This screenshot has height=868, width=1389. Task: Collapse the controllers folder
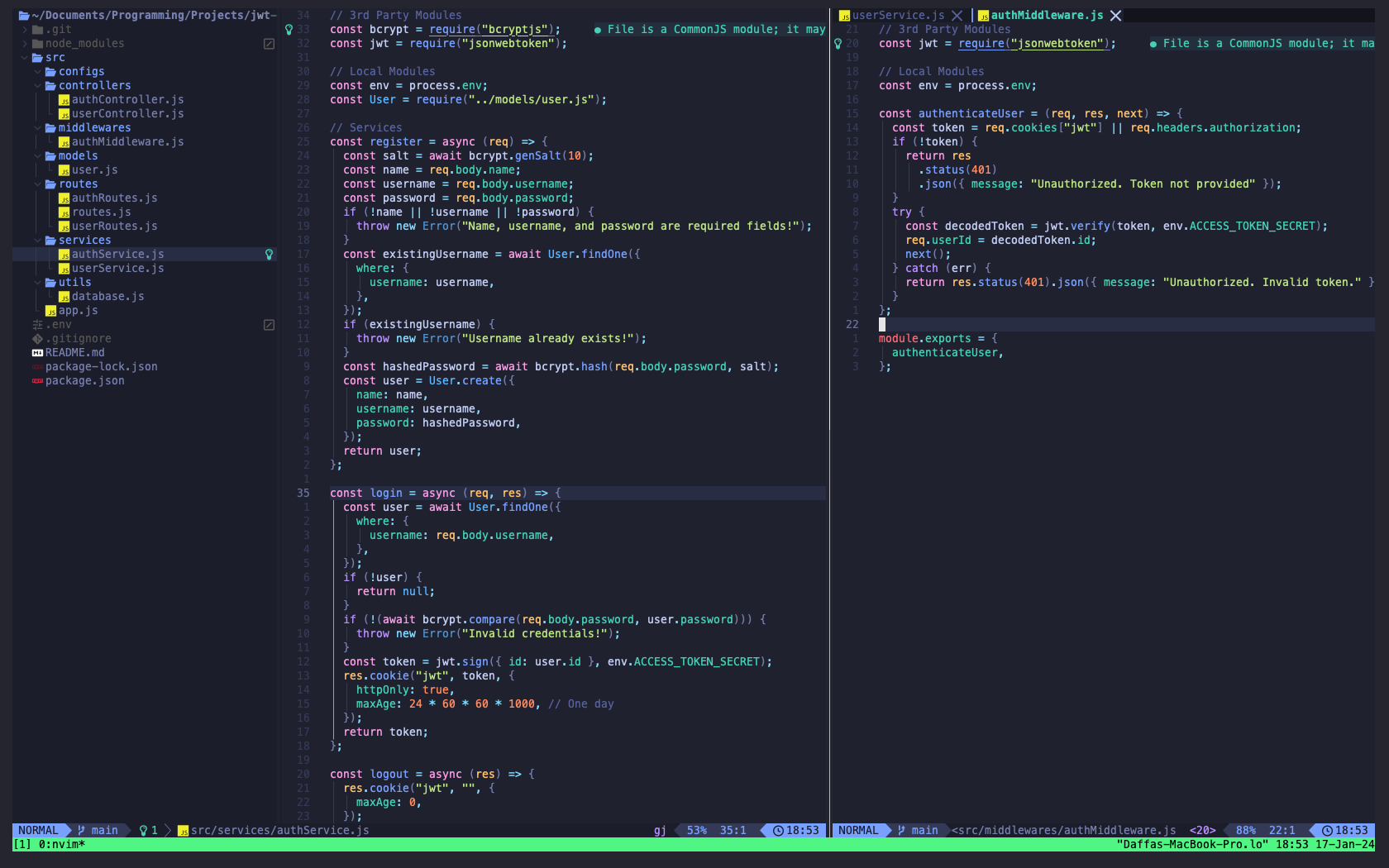[x=38, y=86]
